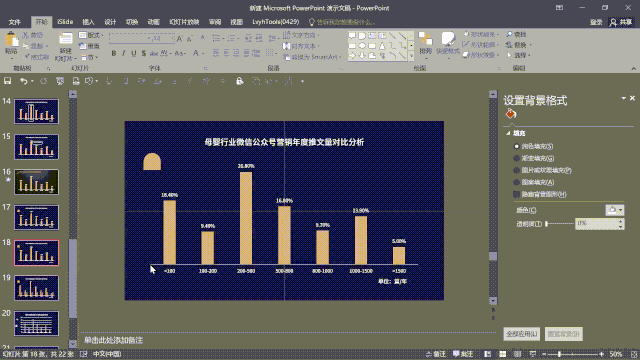The height and width of the screenshot is (360, 640).
Task: Expand the shapes gallery More arrow
Action: (411, 56)
